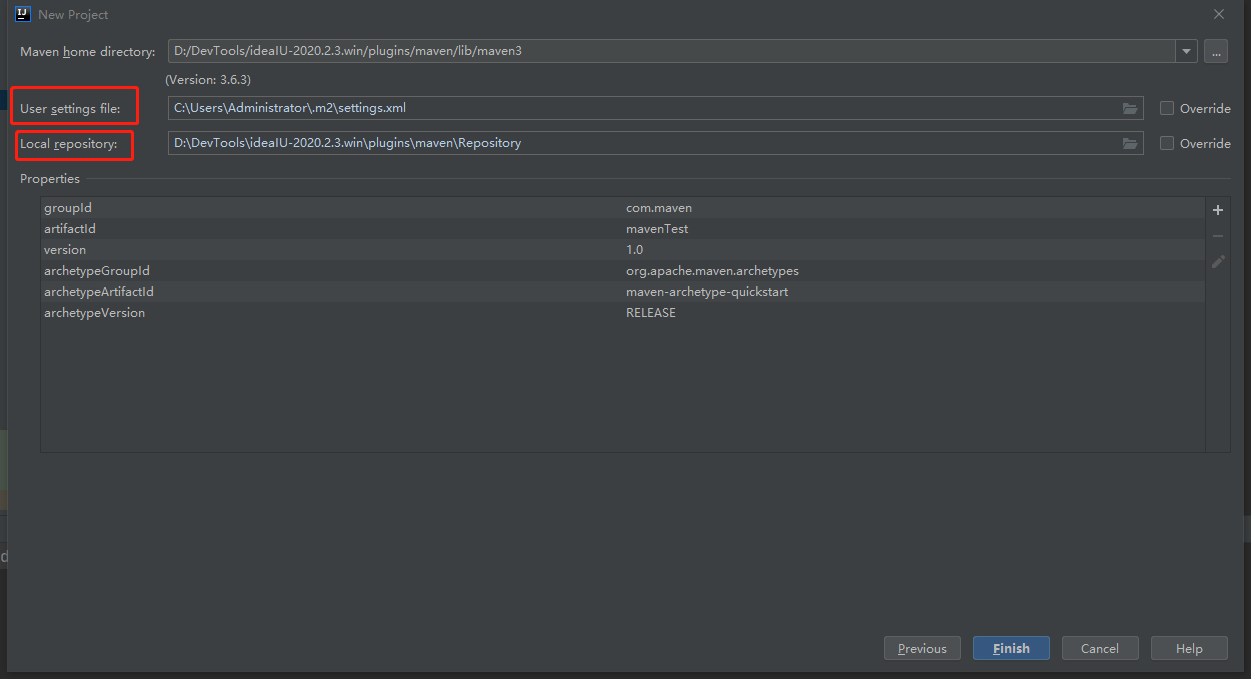Click the IntelliJ IDEA logo in title bar
The image size is (1251, 679).
[23, 14]
